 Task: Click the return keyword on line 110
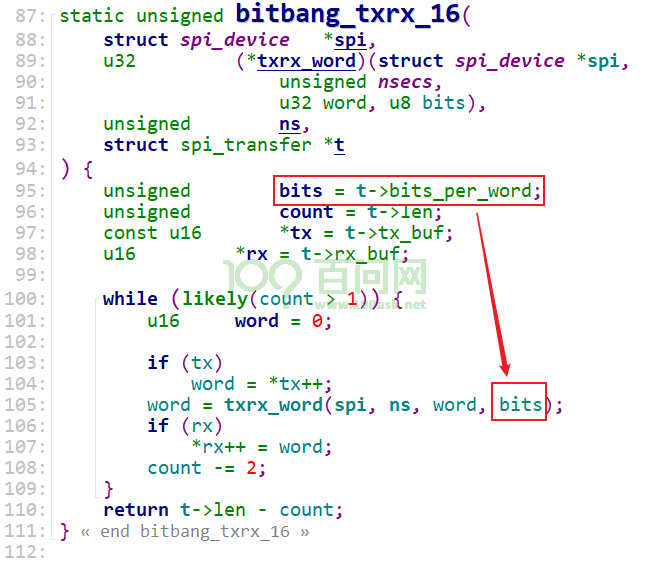tap(136, 510)
